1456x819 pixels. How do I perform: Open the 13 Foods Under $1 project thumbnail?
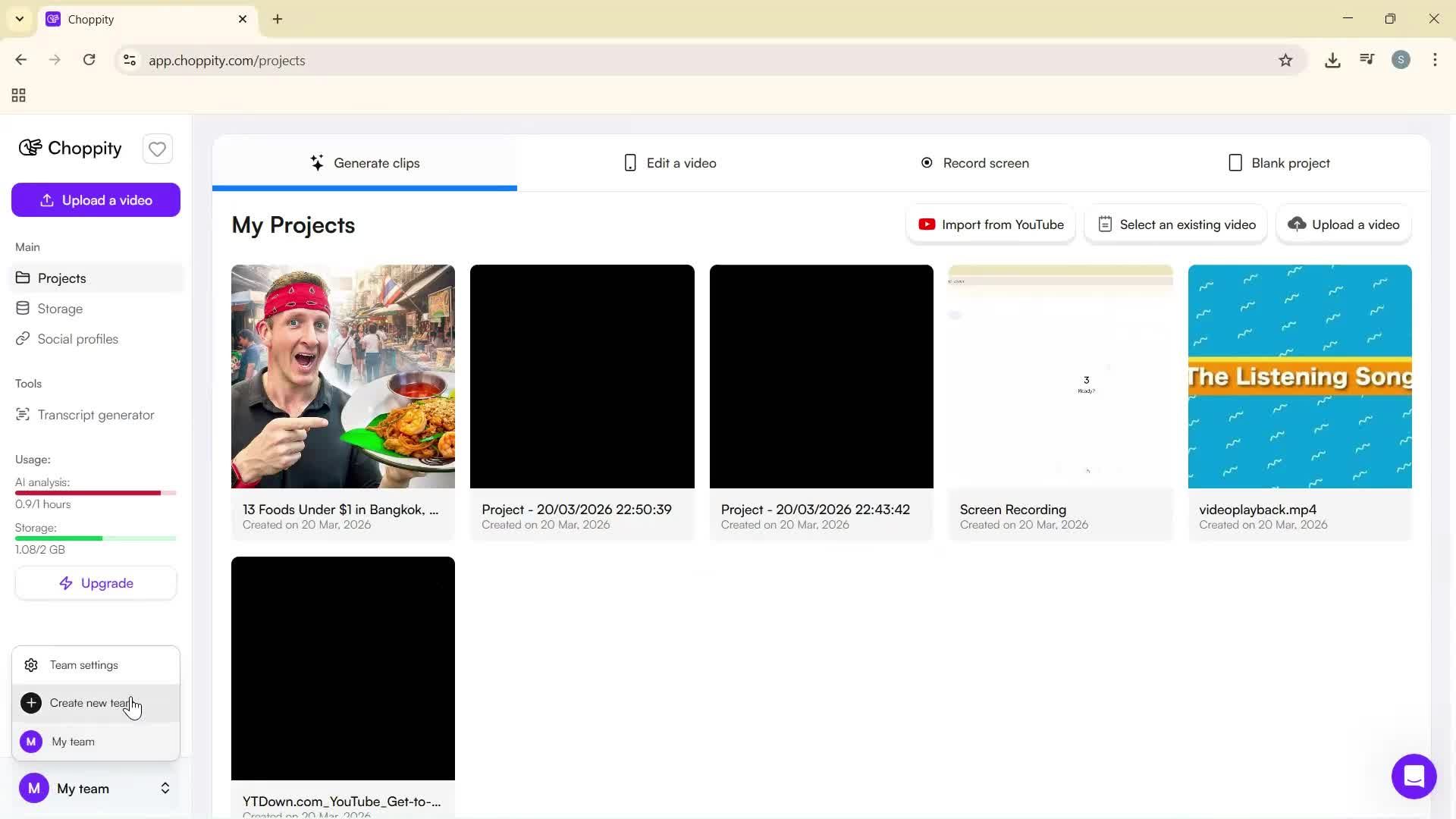click(x=343, y=376)
